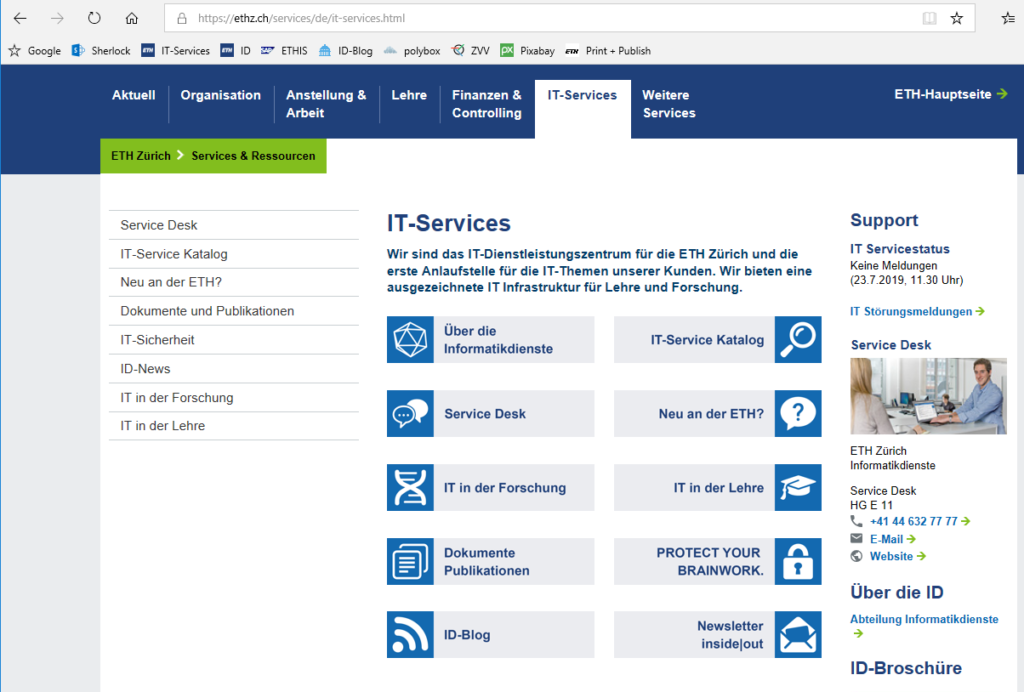Open Service Desk in the left sidebar
The width and height of the screenshot is (1024, 692).
click(x=234, y=225)
